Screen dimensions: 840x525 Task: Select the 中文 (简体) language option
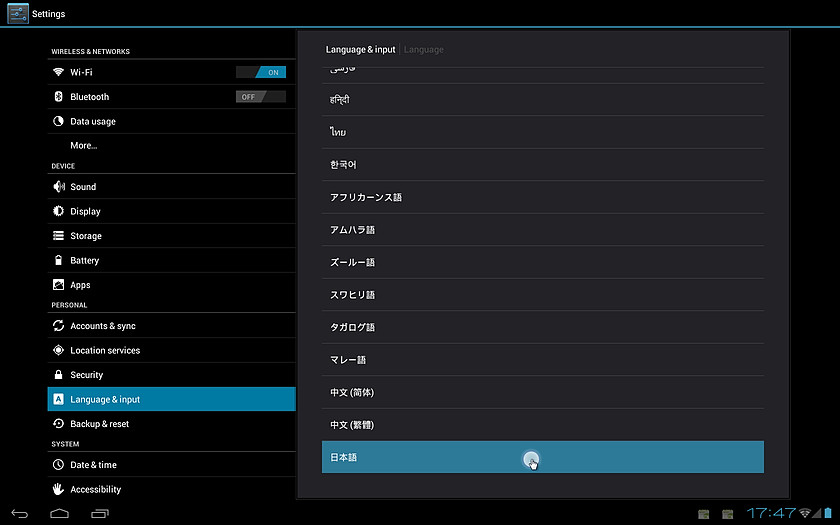click(x=543, y=392)
